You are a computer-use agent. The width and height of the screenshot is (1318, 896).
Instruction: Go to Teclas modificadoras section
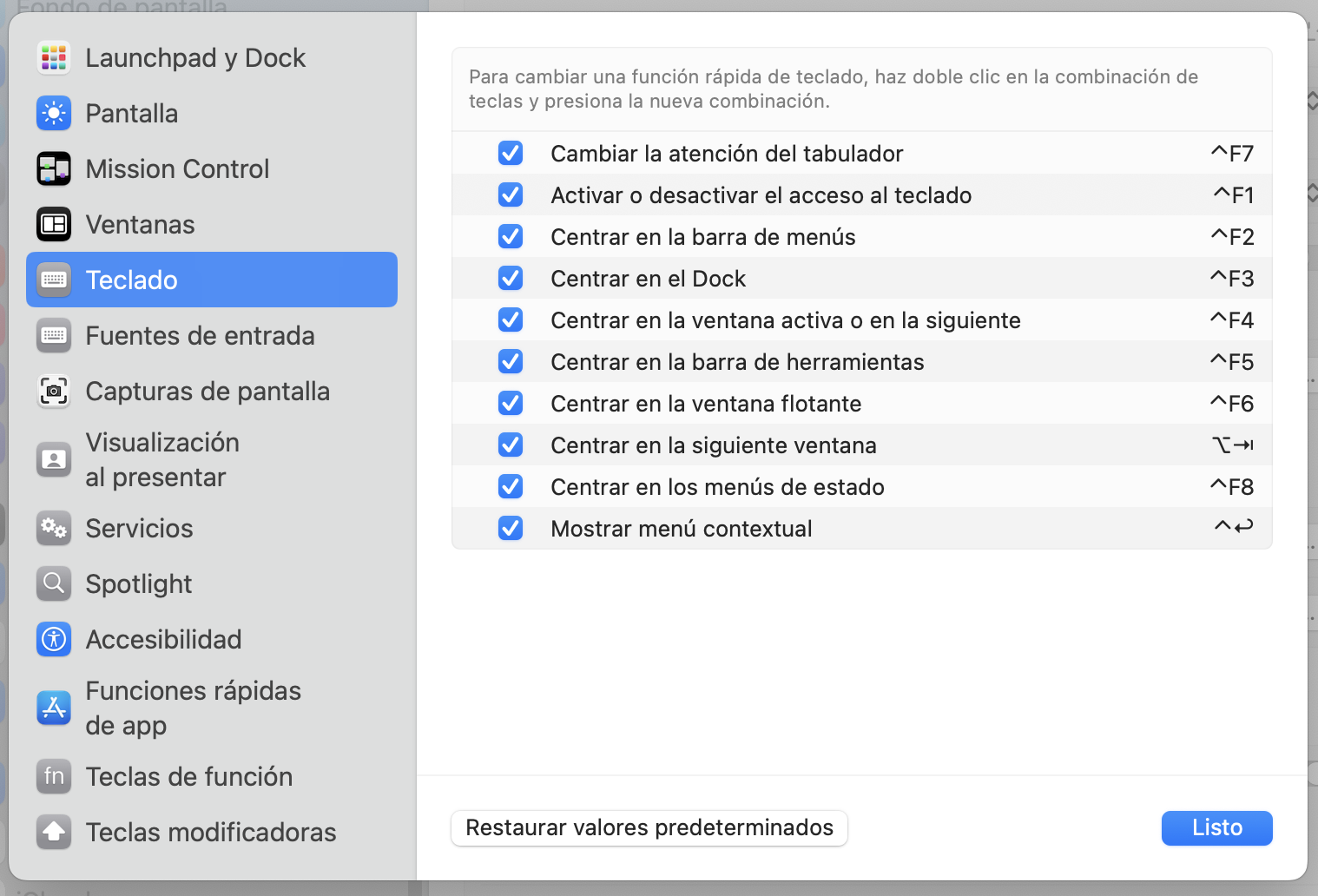coord(210,833)
